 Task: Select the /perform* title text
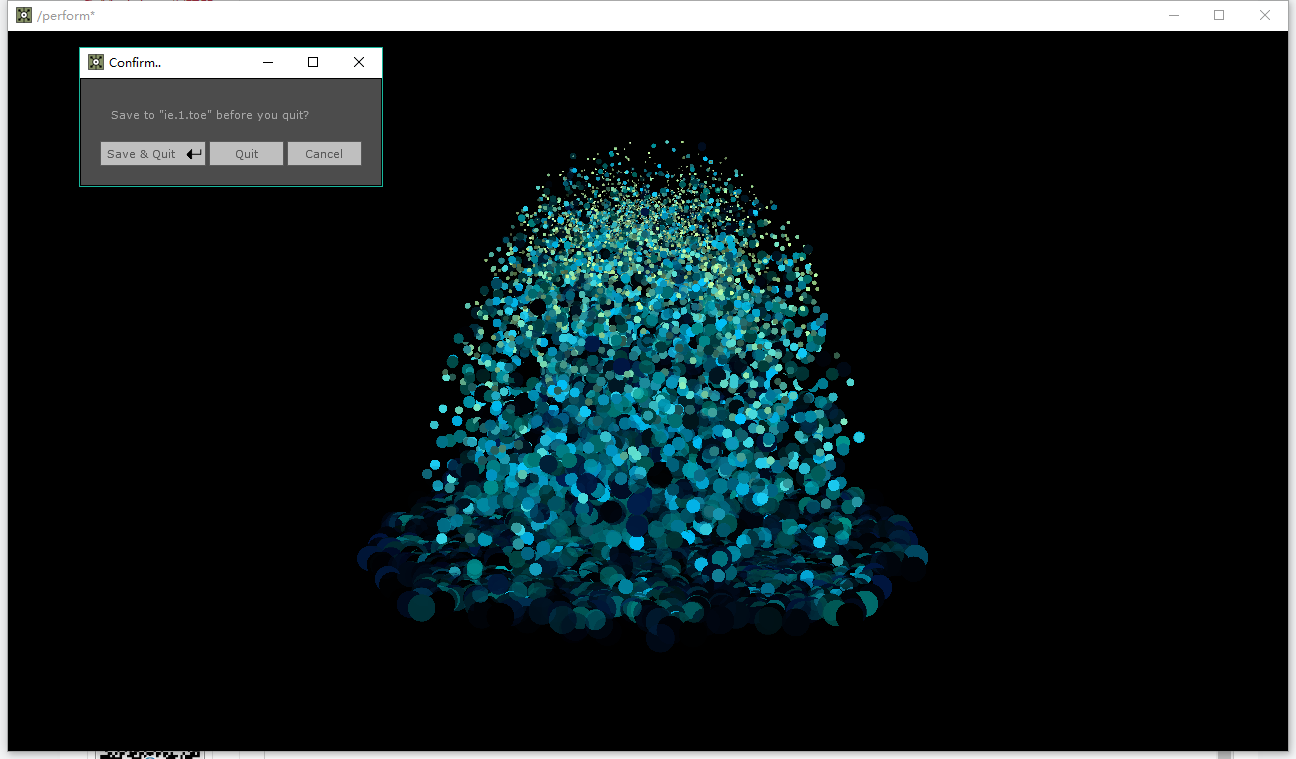pos(66,15)
